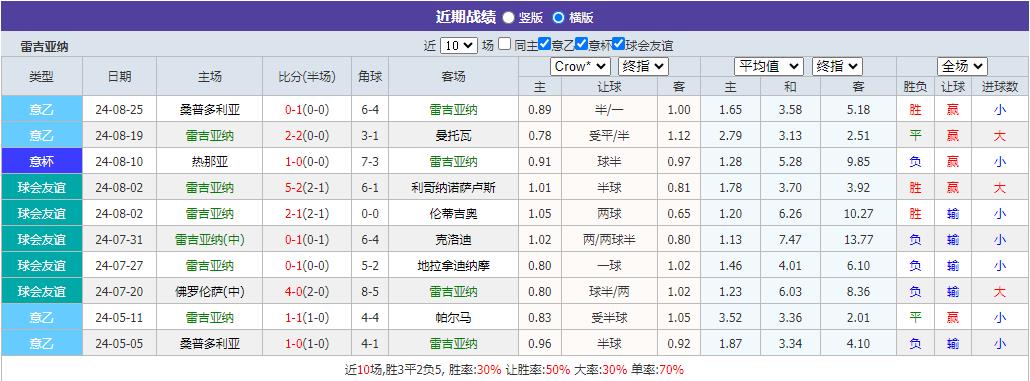Click draw odds 5.28 cell
Screen dimensions: 1030x381
(790, 162)
